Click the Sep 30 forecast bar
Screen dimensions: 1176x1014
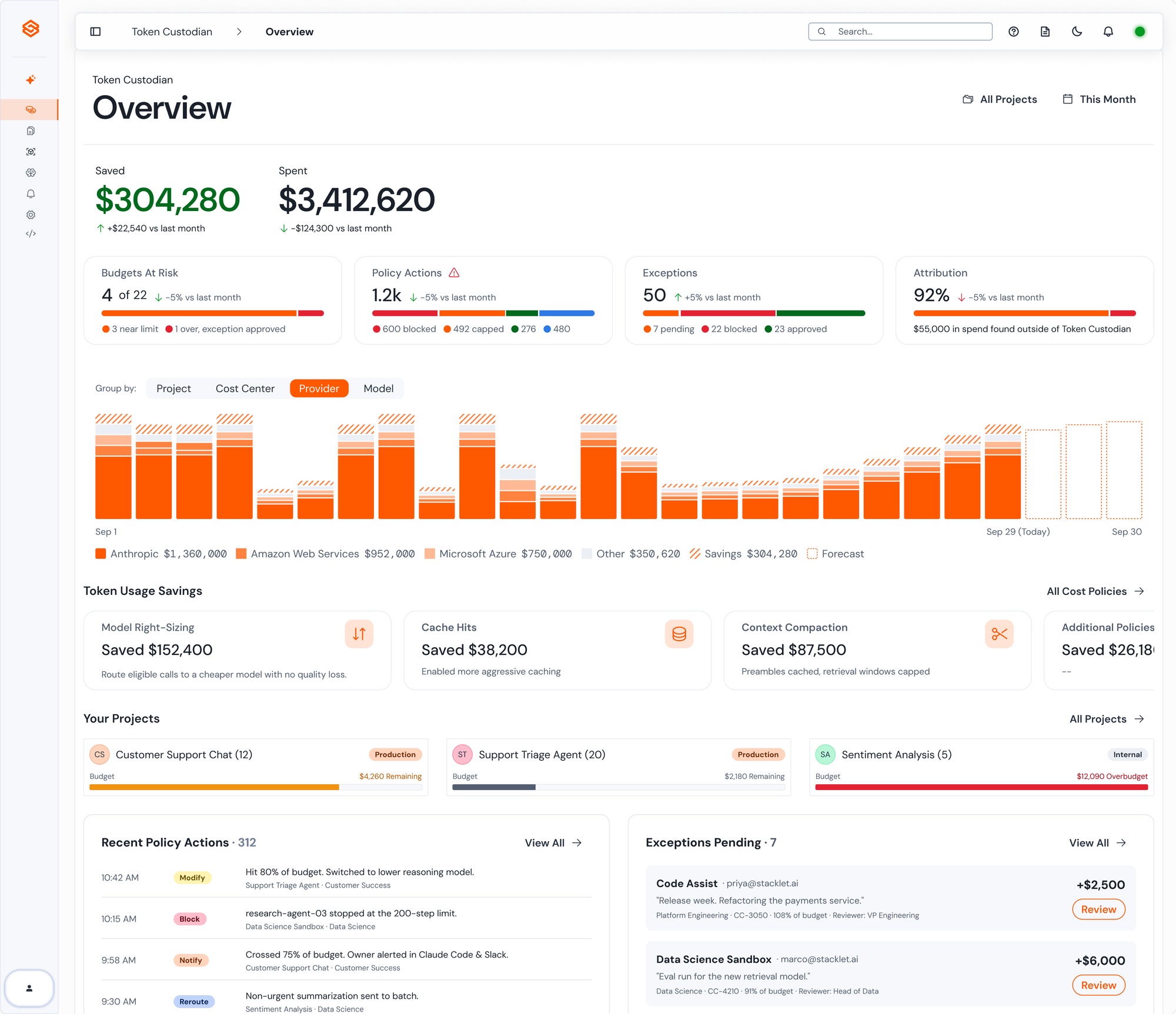tap(1124, 470)
